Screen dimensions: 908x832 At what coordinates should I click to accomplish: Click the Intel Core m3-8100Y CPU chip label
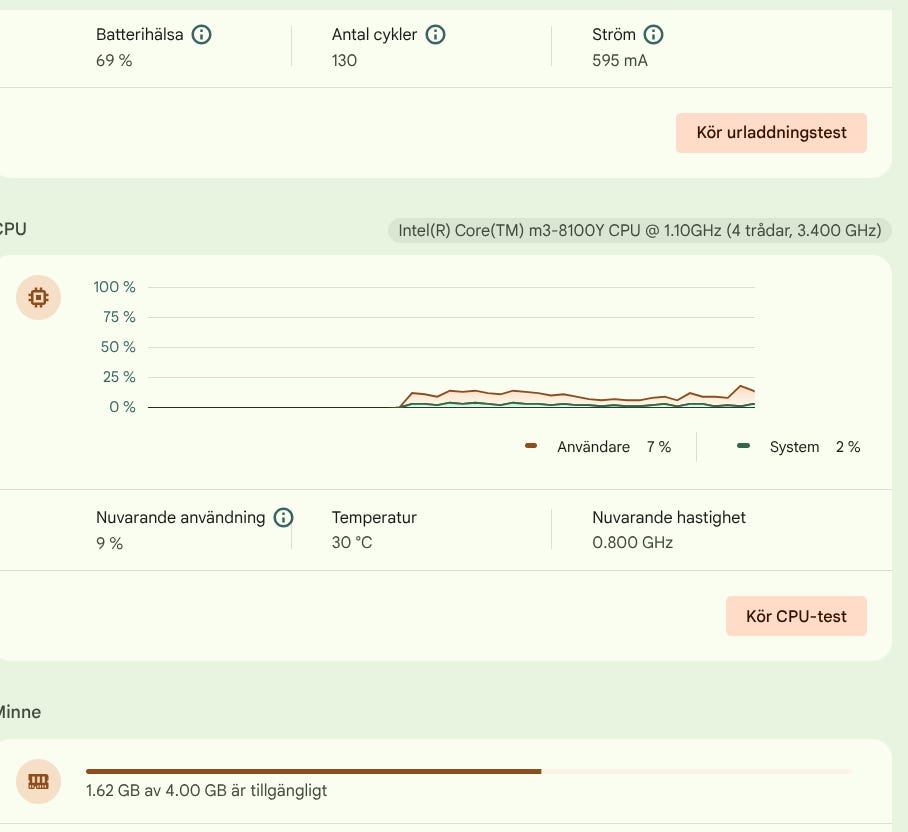639,230
